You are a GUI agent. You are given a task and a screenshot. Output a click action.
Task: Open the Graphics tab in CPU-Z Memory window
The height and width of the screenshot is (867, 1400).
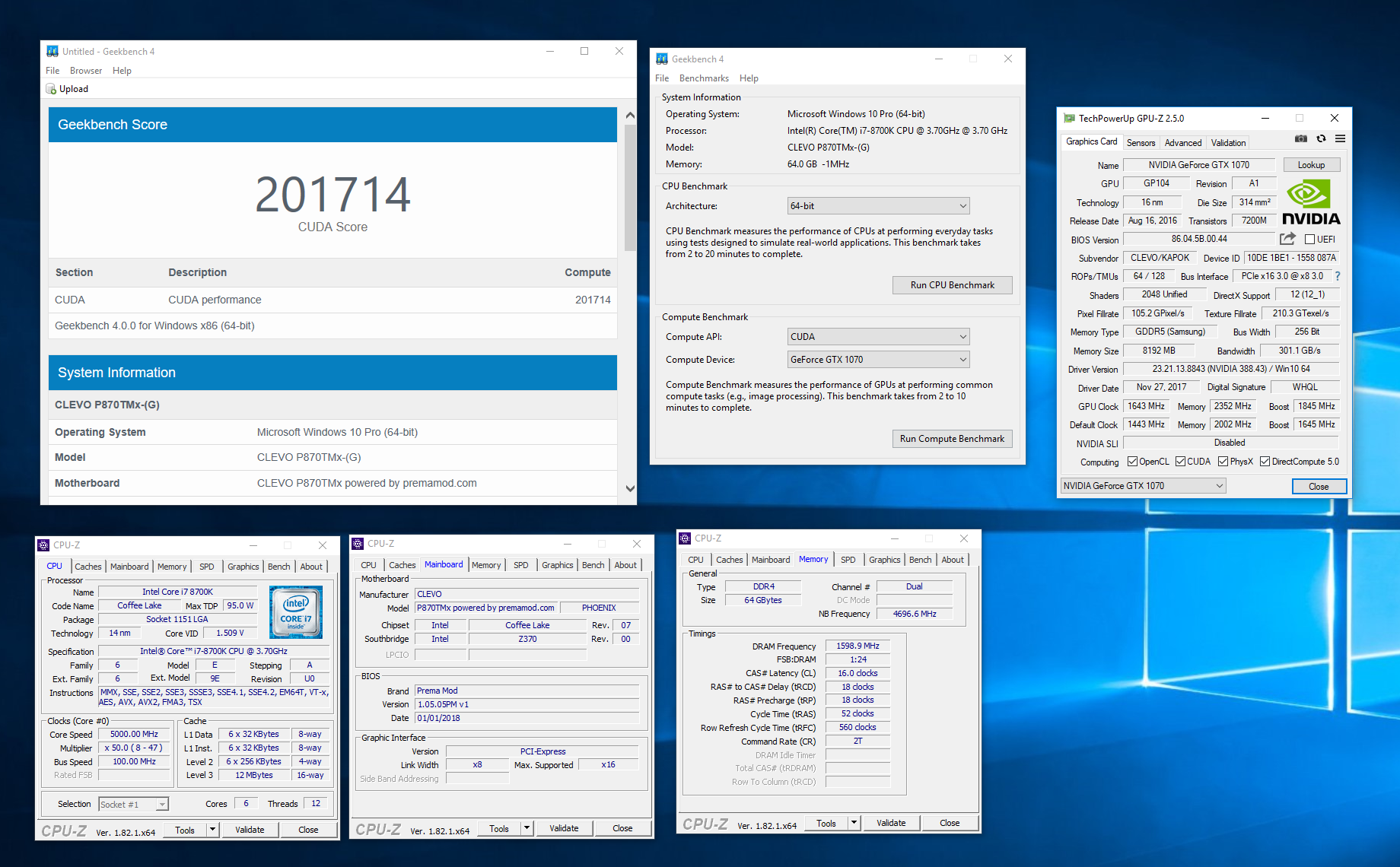884,560
